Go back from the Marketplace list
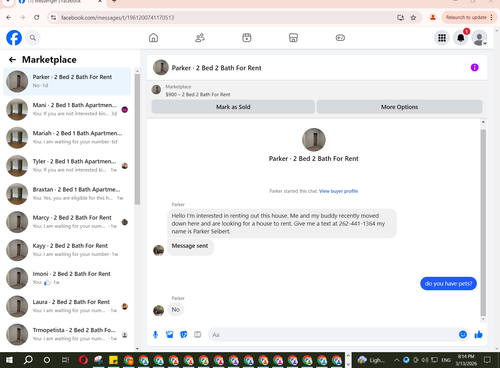 point(12,60)
